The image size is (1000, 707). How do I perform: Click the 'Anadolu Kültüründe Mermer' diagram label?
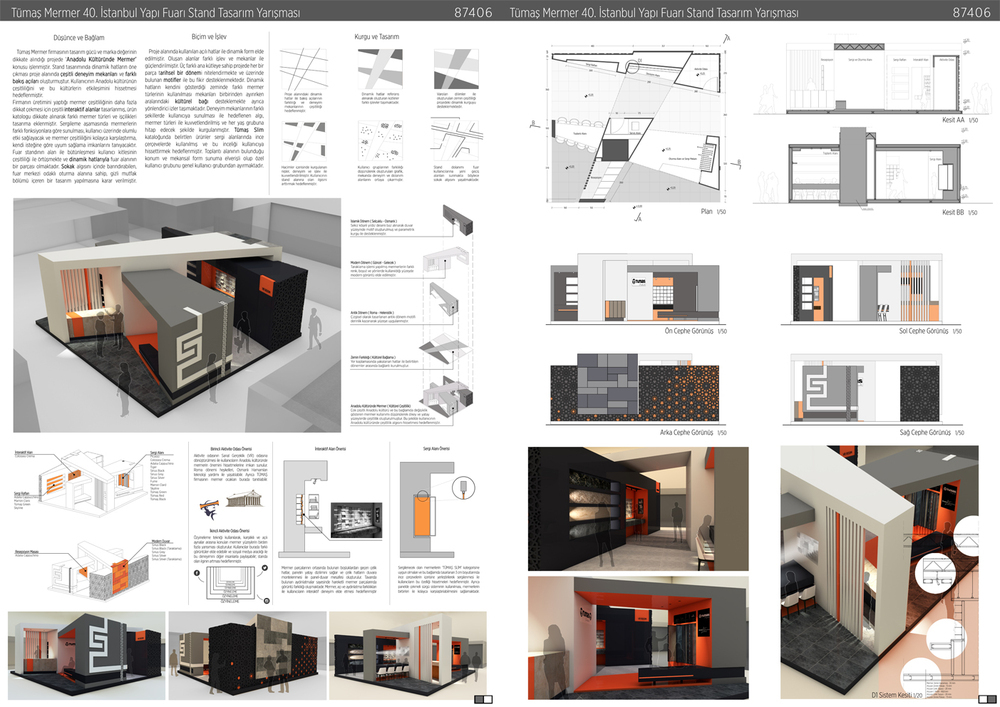[381, 405]
